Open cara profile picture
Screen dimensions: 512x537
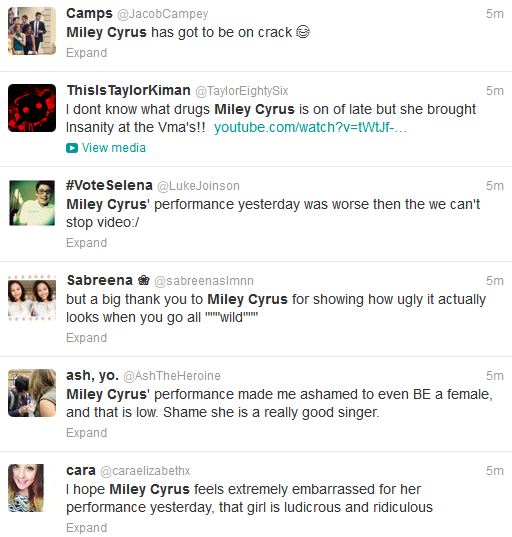coord(26,488)
